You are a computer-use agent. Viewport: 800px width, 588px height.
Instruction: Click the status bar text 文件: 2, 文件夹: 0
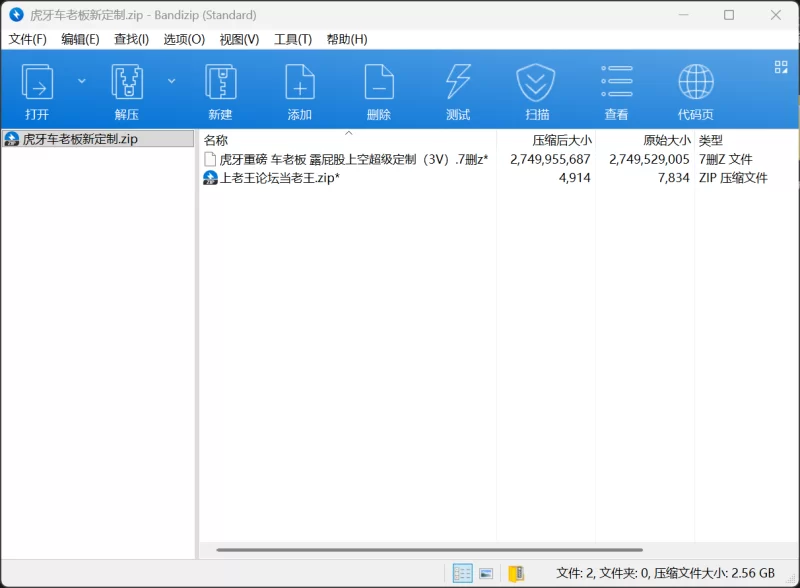click(x=603, y=573)
